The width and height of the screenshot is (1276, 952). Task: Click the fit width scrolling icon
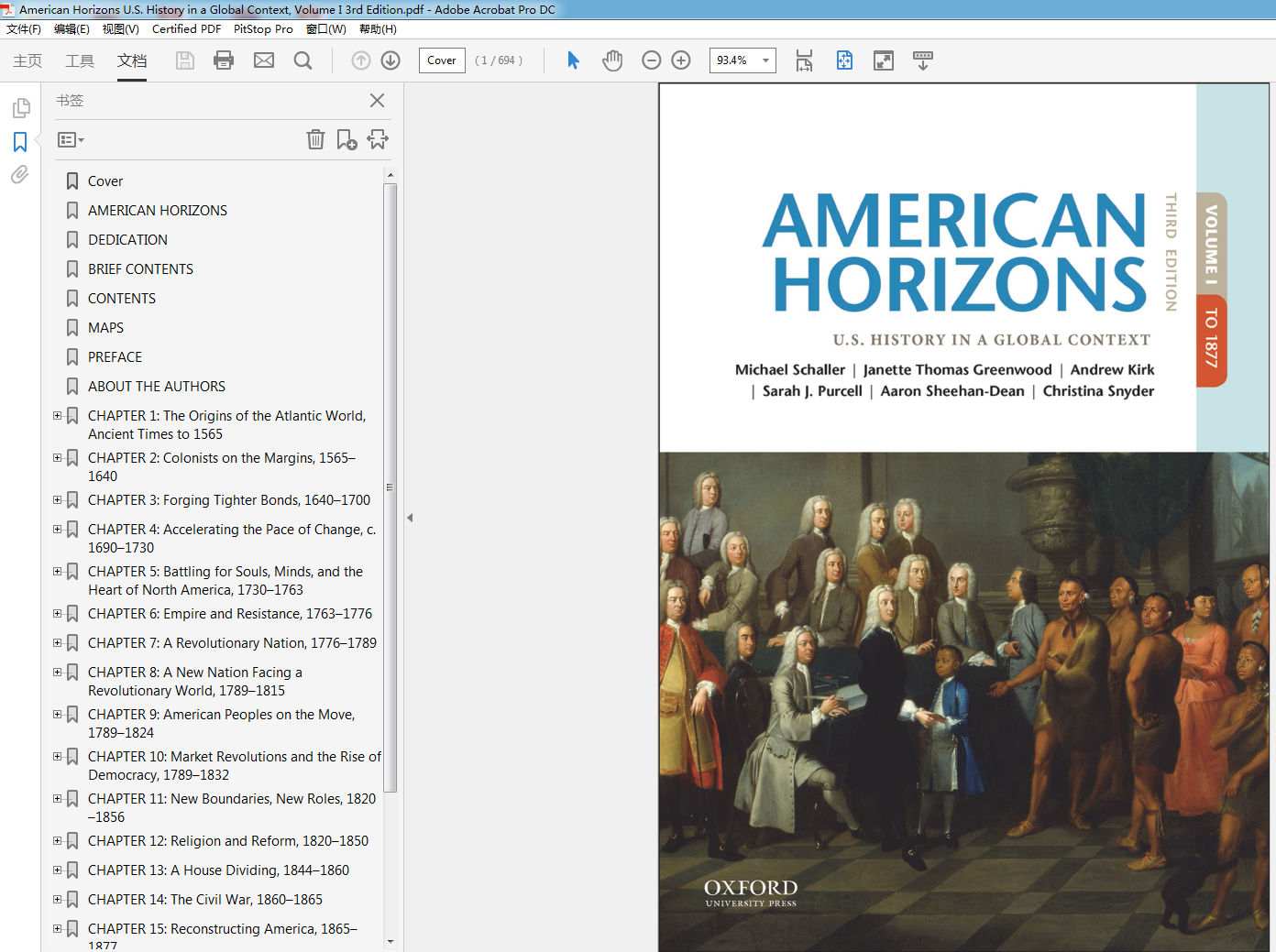point(804,60)
